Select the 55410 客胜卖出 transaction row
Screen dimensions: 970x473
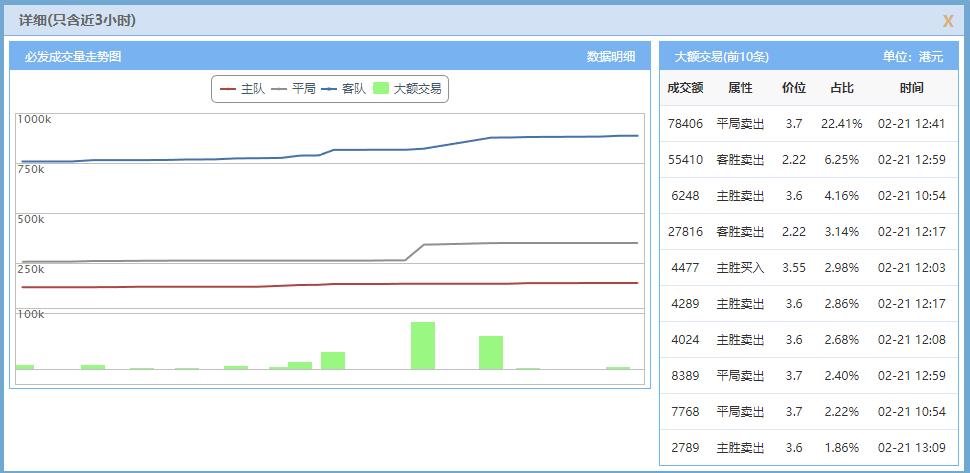[x=809, y=160]
